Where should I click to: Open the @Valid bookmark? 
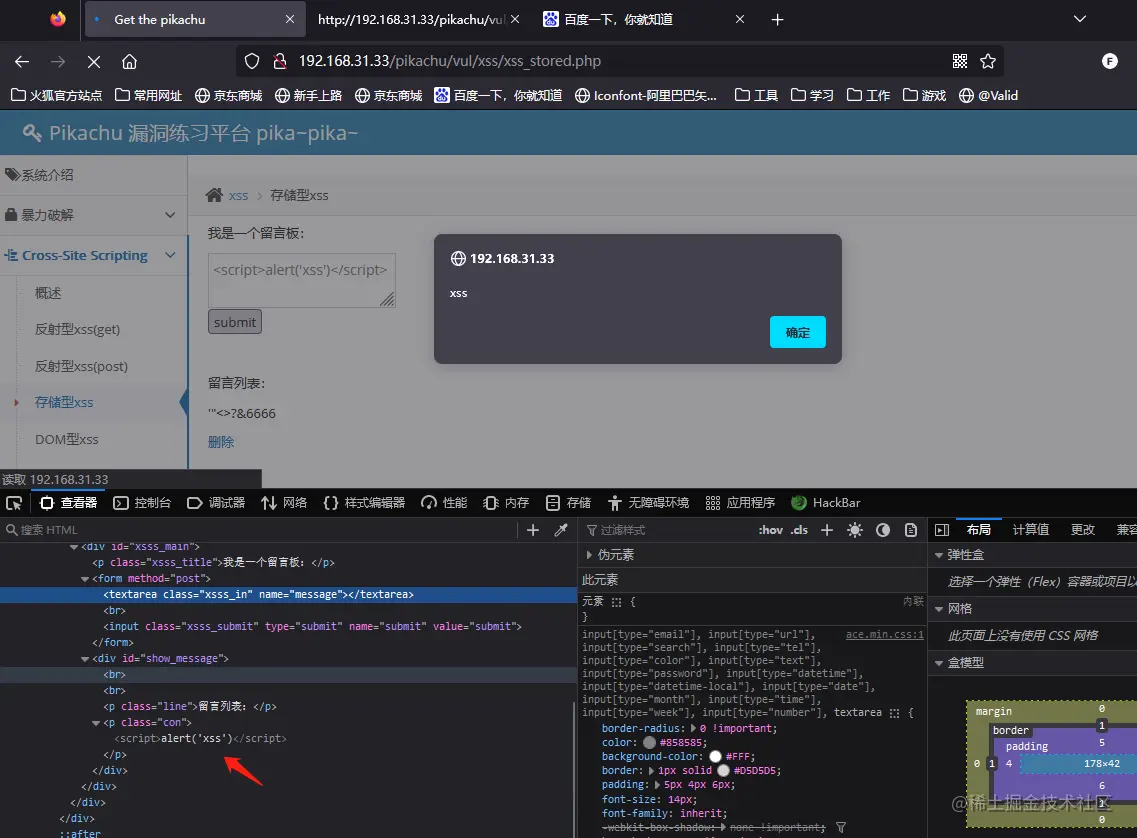988,96
